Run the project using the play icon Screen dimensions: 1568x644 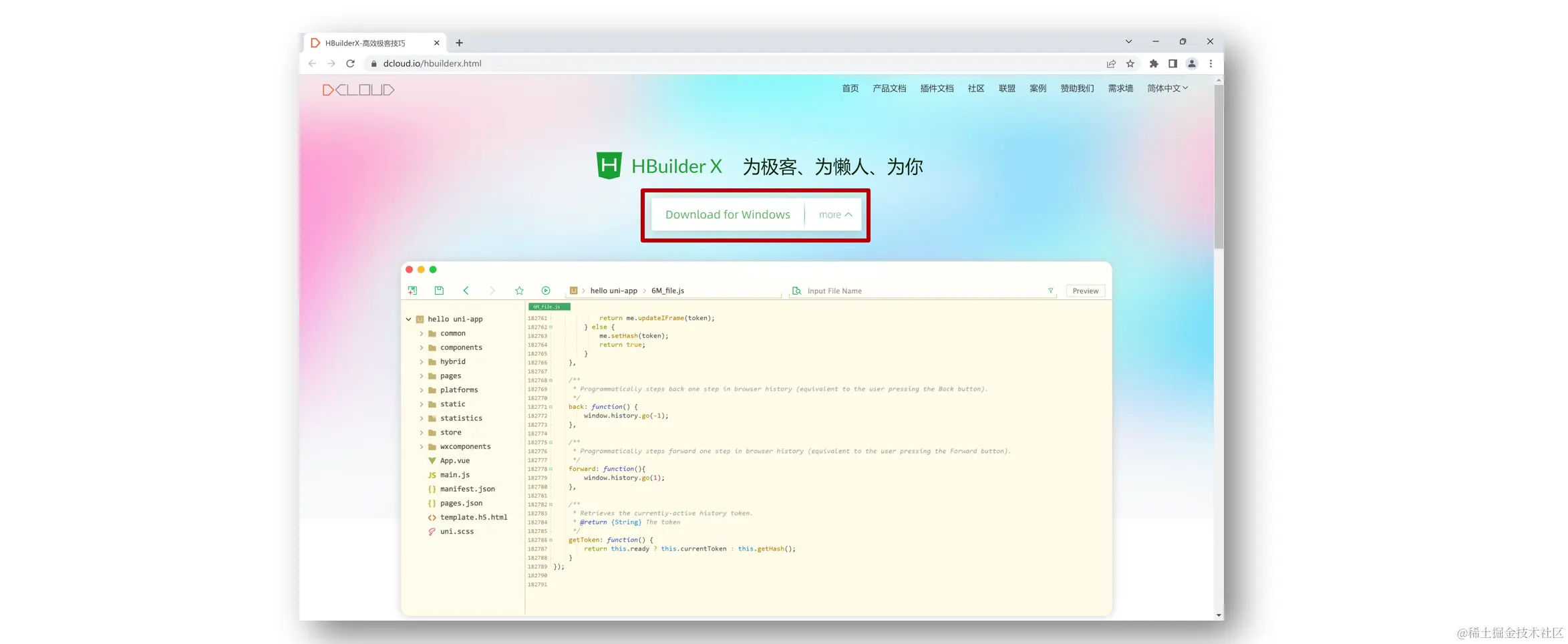click(x=546, y=290)
